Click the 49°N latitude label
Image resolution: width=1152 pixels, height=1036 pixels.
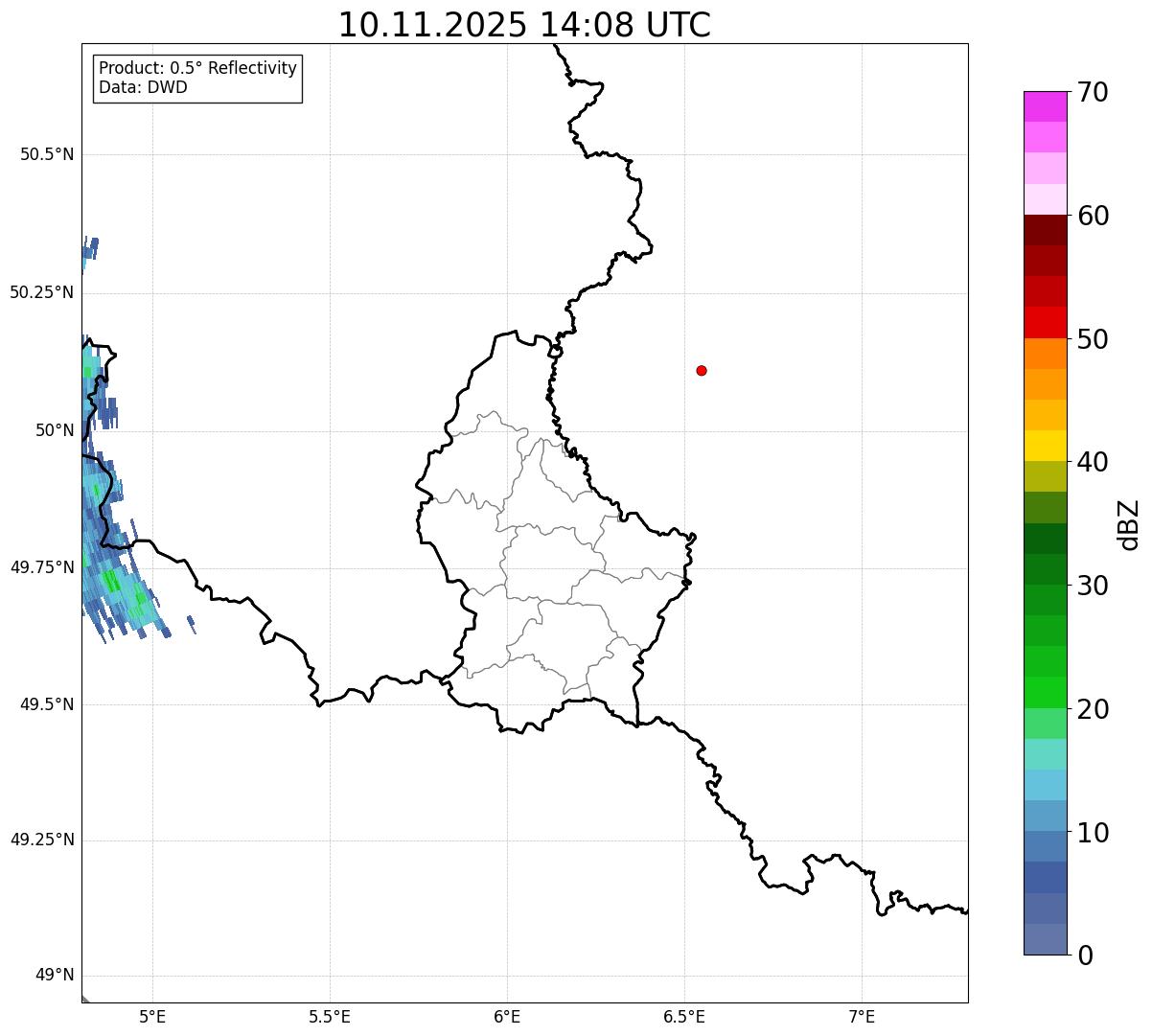(55, 976)
